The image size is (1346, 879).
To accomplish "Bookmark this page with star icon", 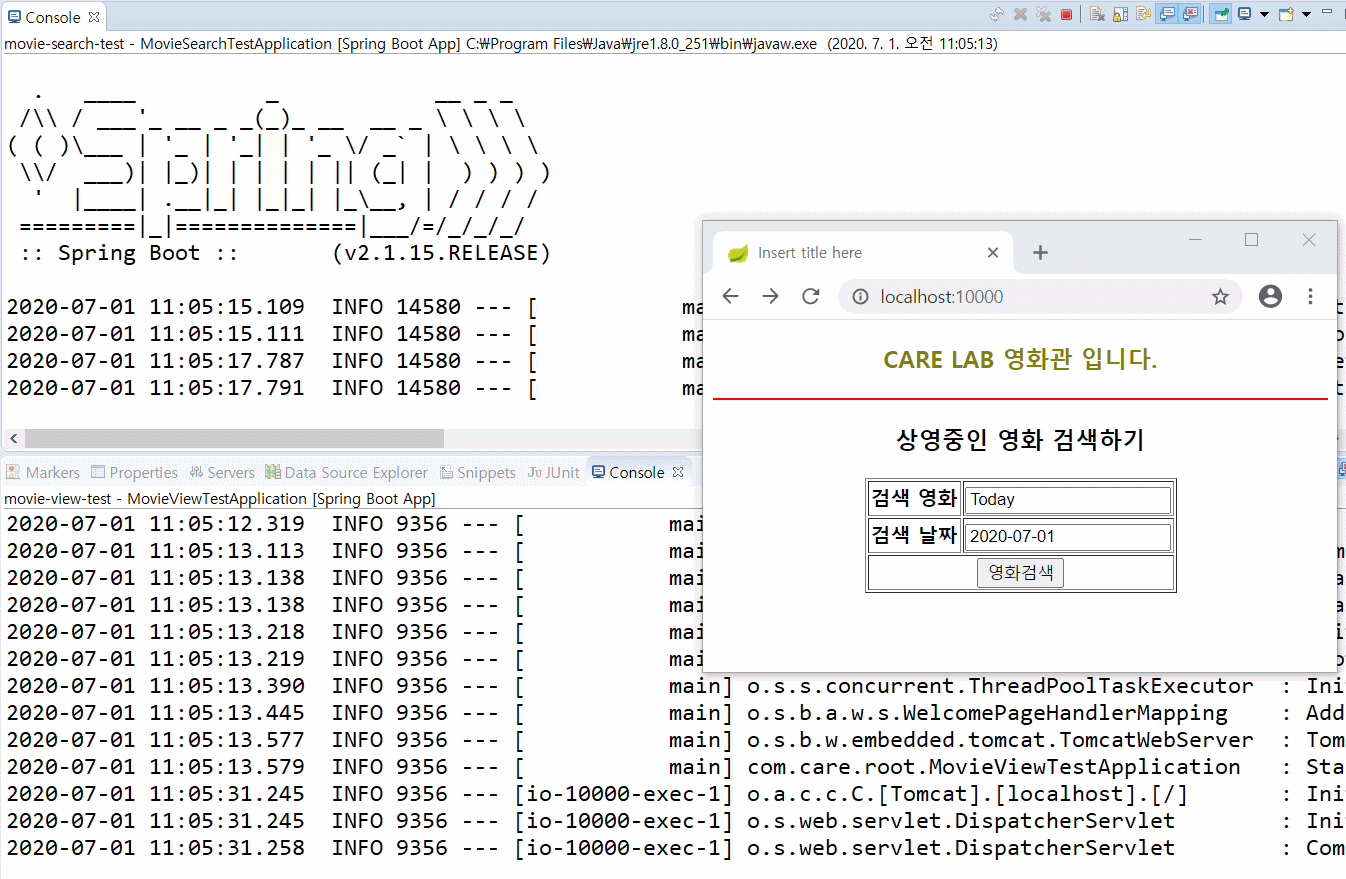I will [x=1220, y=297].
